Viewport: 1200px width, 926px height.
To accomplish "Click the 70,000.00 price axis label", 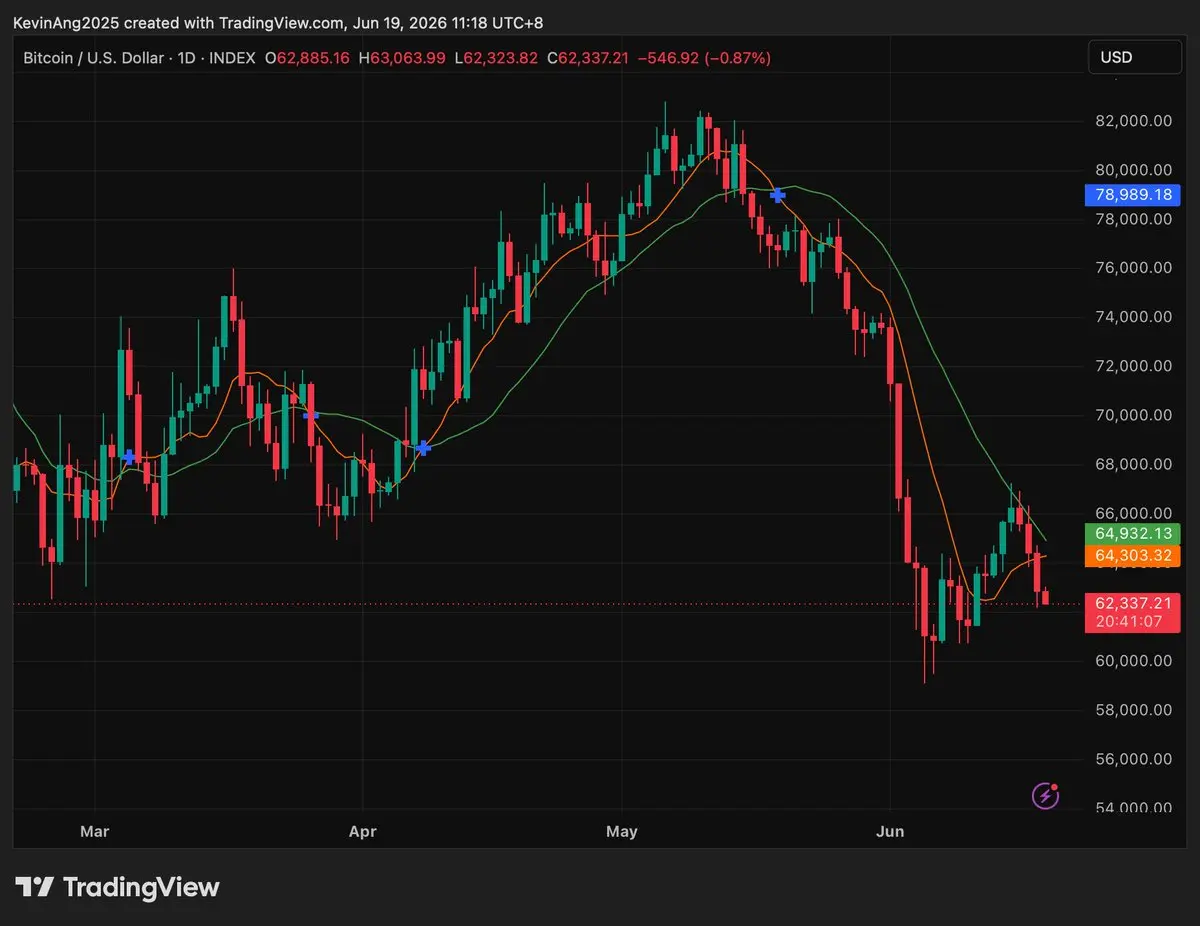I will coord(1134,415).
